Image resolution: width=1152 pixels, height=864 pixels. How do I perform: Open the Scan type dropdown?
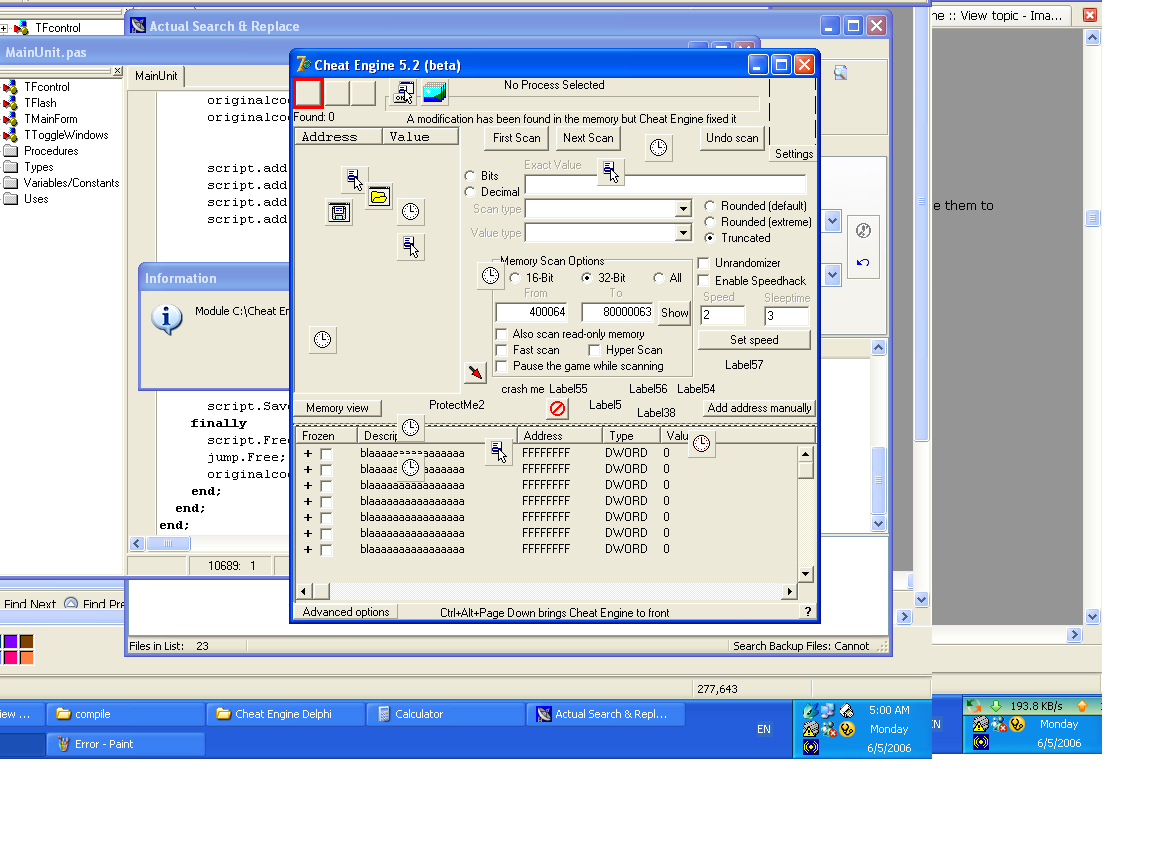coord(683,209)
